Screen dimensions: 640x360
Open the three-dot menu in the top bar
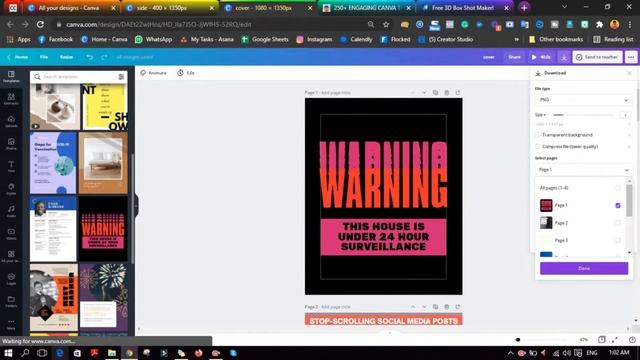click(x=631, y=57)
